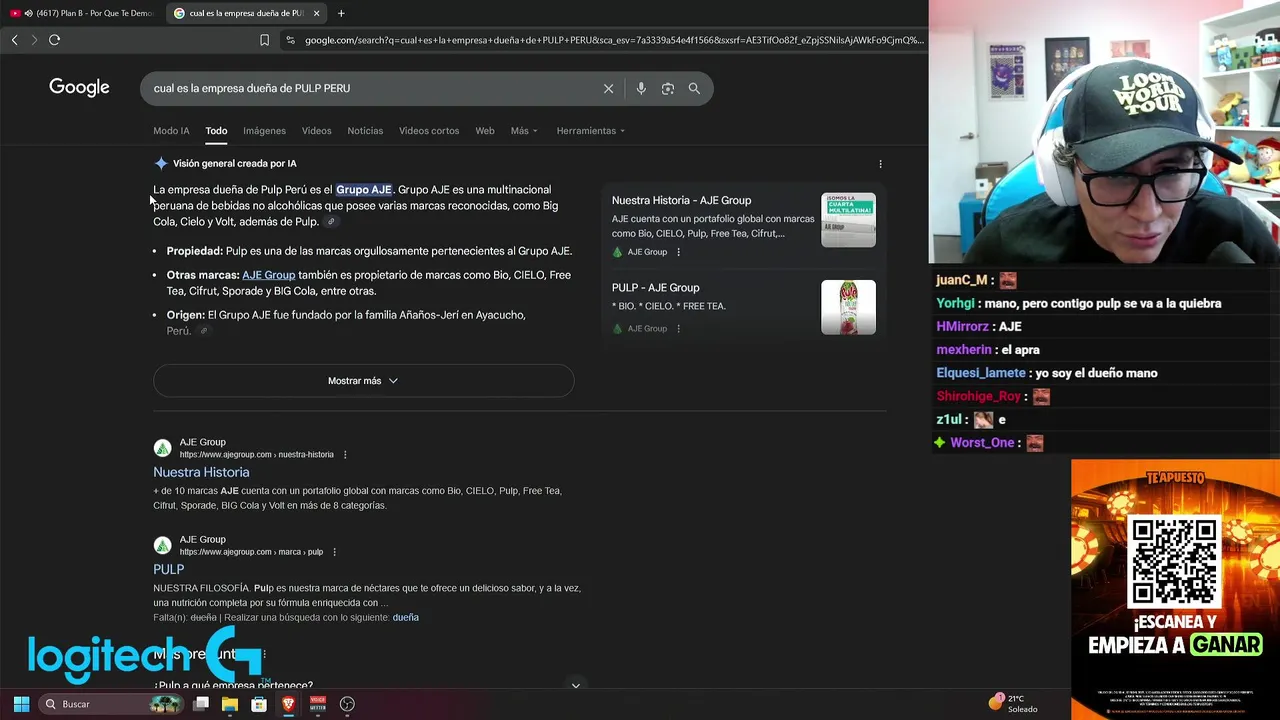Click the browser back arrow
The image size is (1280, 720).
[x=14, y=40]
